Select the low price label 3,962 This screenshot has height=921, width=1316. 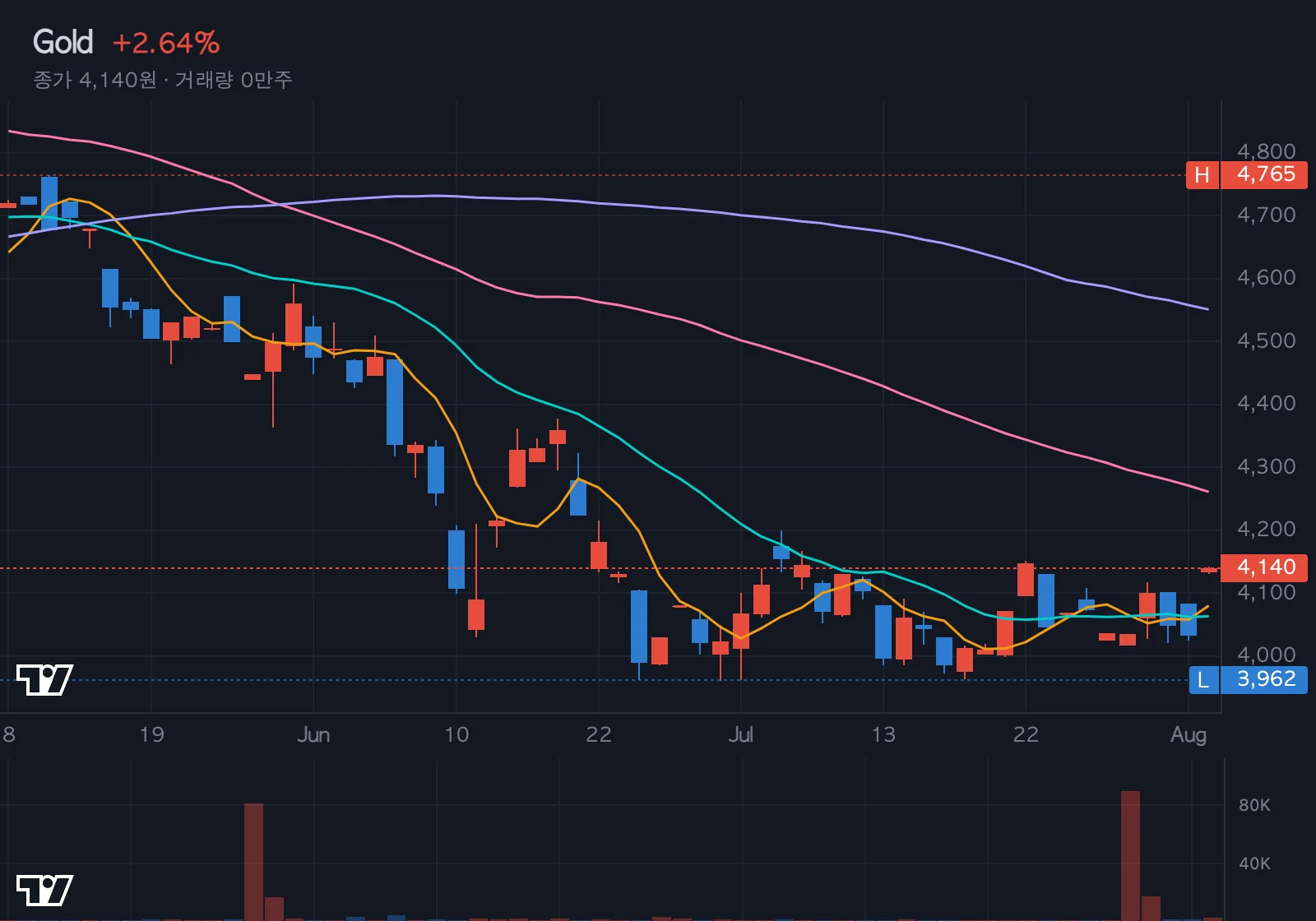coord(1265,679)
